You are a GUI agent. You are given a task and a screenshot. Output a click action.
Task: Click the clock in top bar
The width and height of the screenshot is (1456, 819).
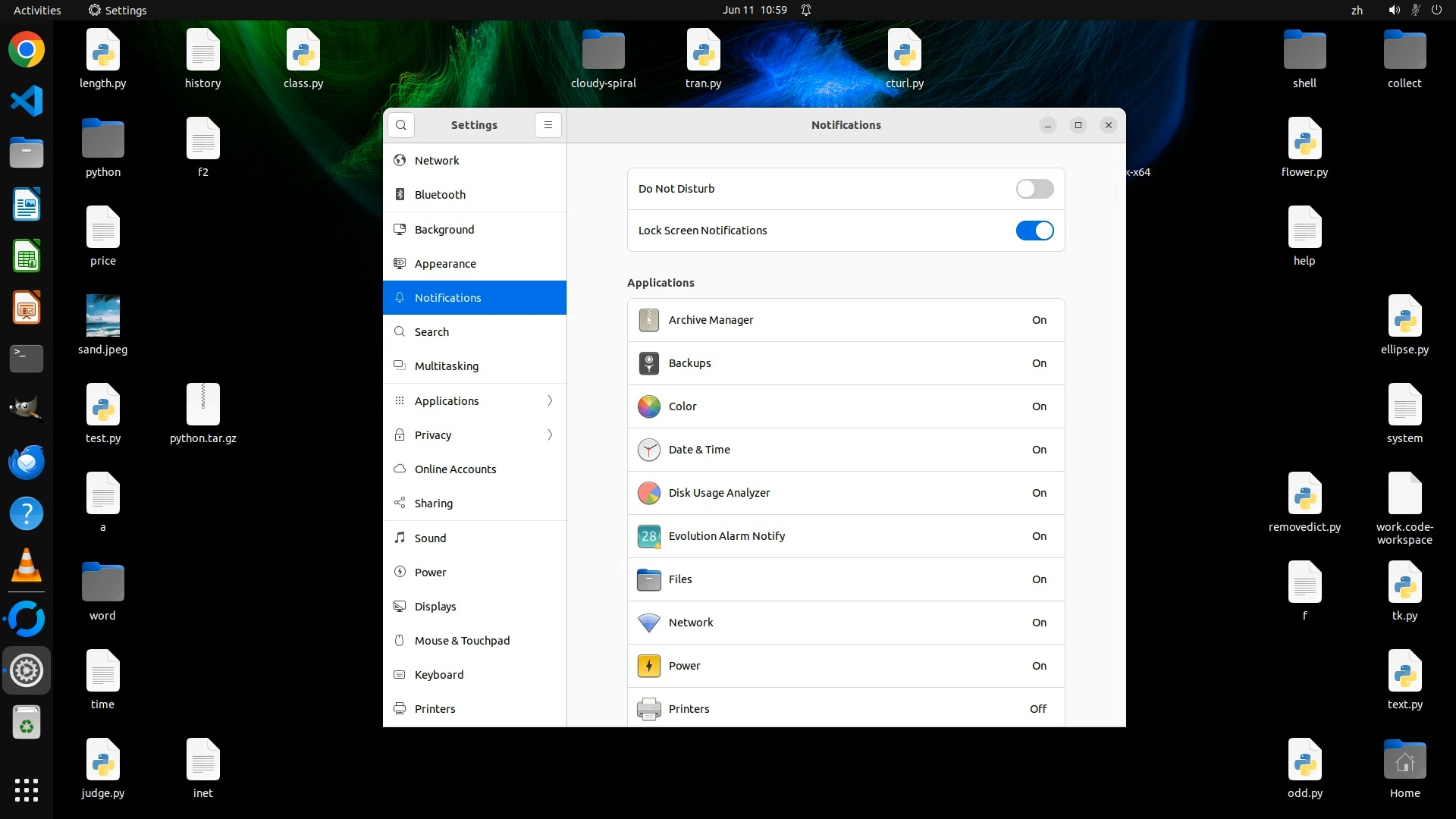pyautogui.click(x=754, y=10)
